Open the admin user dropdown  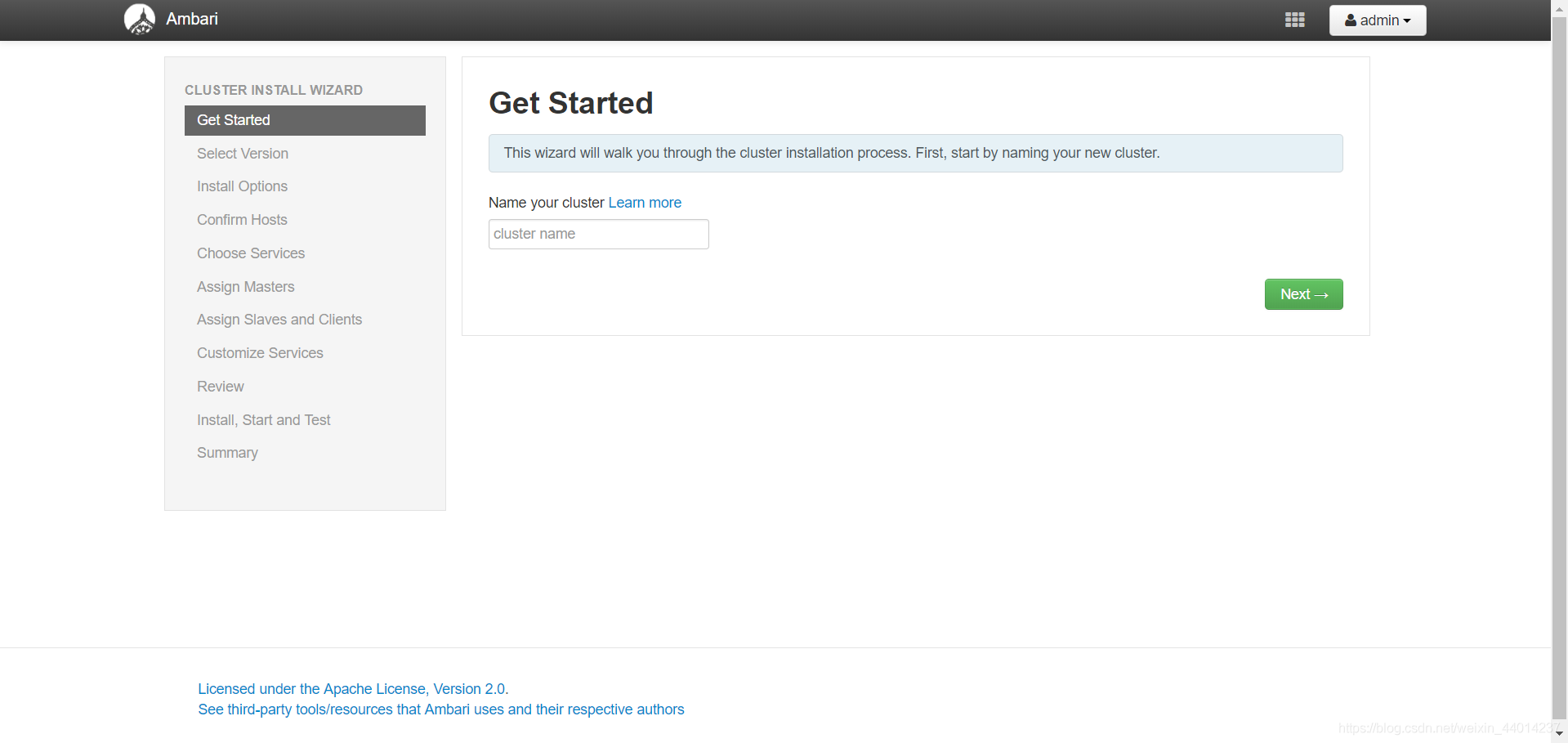(1378, 20)
